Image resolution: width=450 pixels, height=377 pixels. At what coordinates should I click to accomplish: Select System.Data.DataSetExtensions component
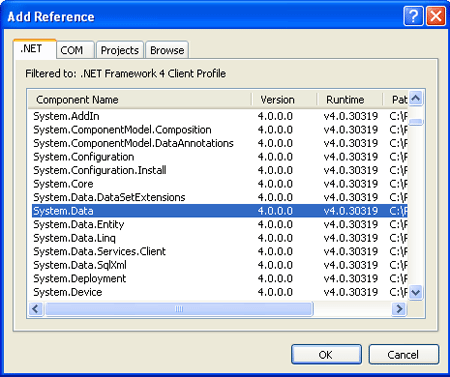220,197
